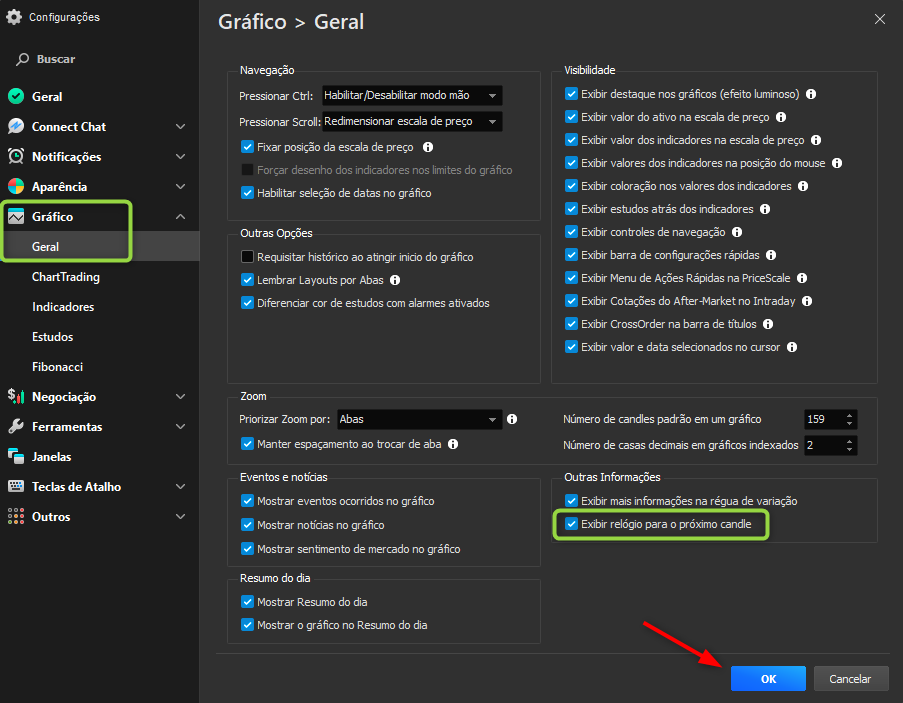Click info icon beside Cotações do After-Market
This screenshot has height=703, width=903.
pos(807,301)
